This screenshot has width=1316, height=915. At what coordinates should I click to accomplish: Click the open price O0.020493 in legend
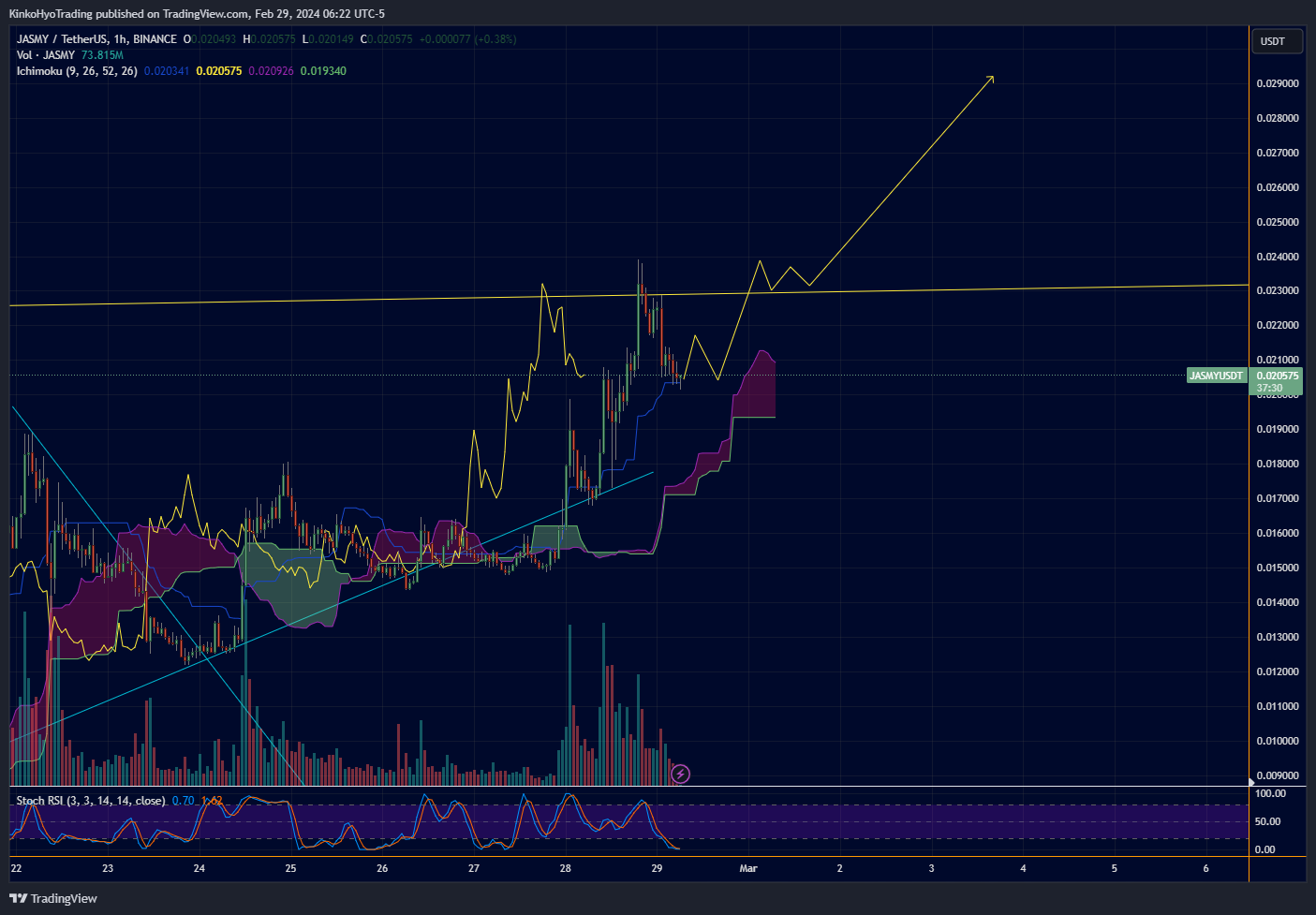click(x=210, y=39)
